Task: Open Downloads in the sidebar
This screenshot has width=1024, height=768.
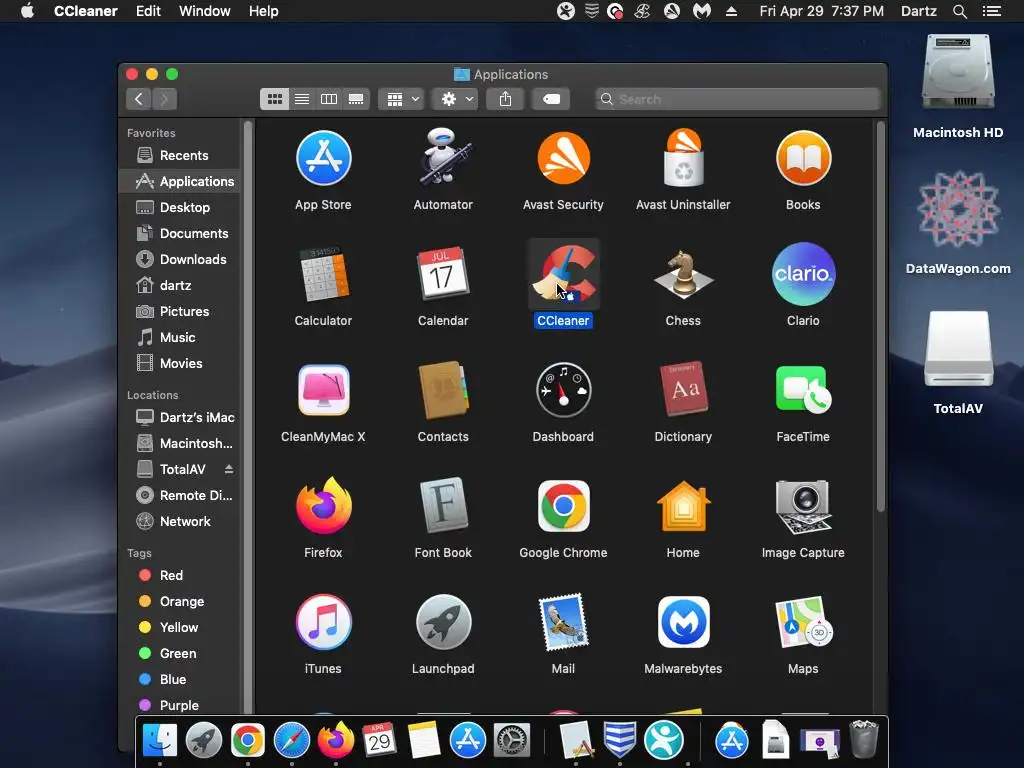Action: click(180, 259)
